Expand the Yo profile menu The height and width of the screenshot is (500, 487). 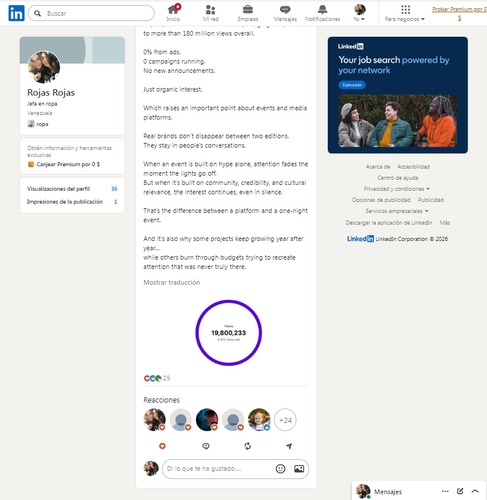coord(359,13)
